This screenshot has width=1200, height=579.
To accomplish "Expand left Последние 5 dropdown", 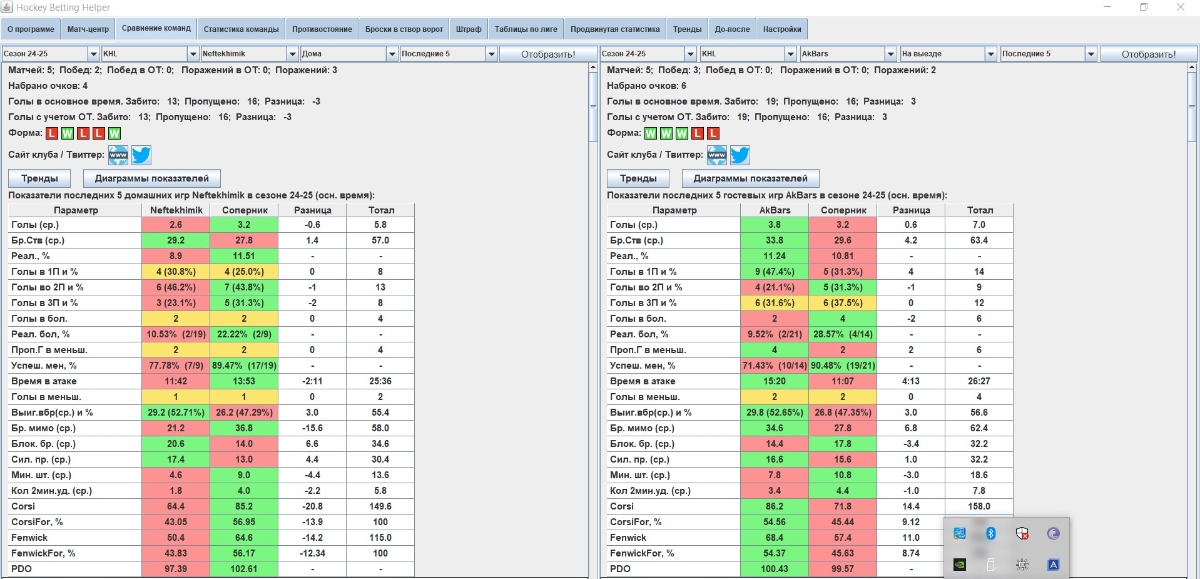I will 449,54.
